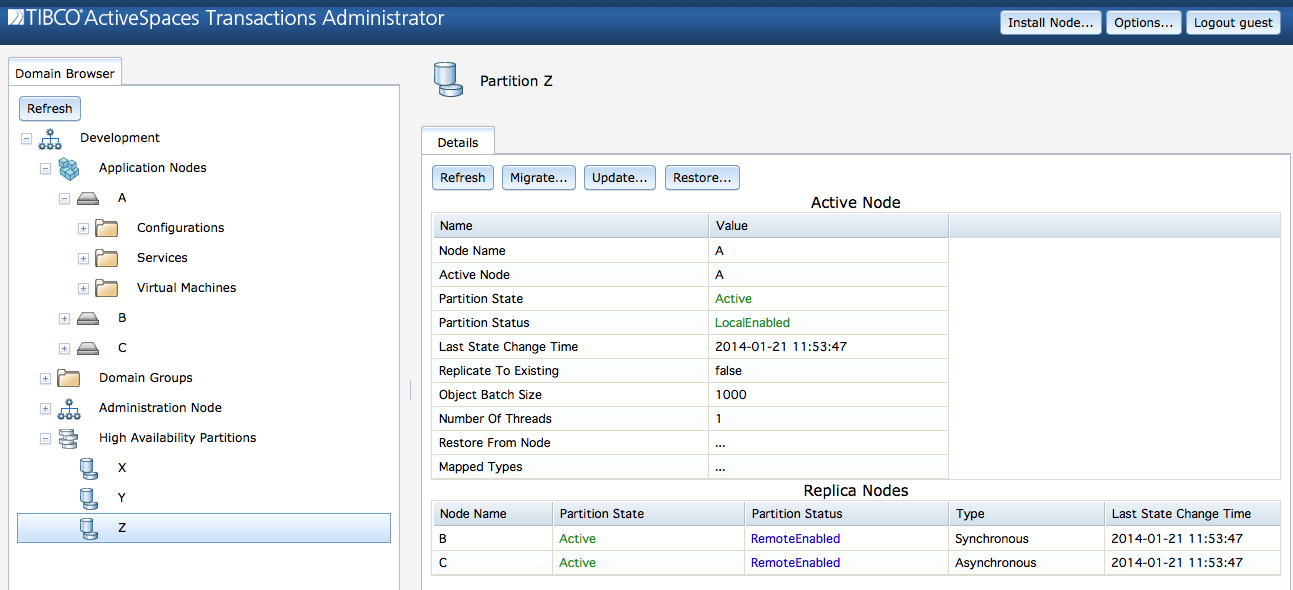The image size is (1293, 590).
Task: Click the Application Nodes cubes icon
Action: tap(68, 168)
